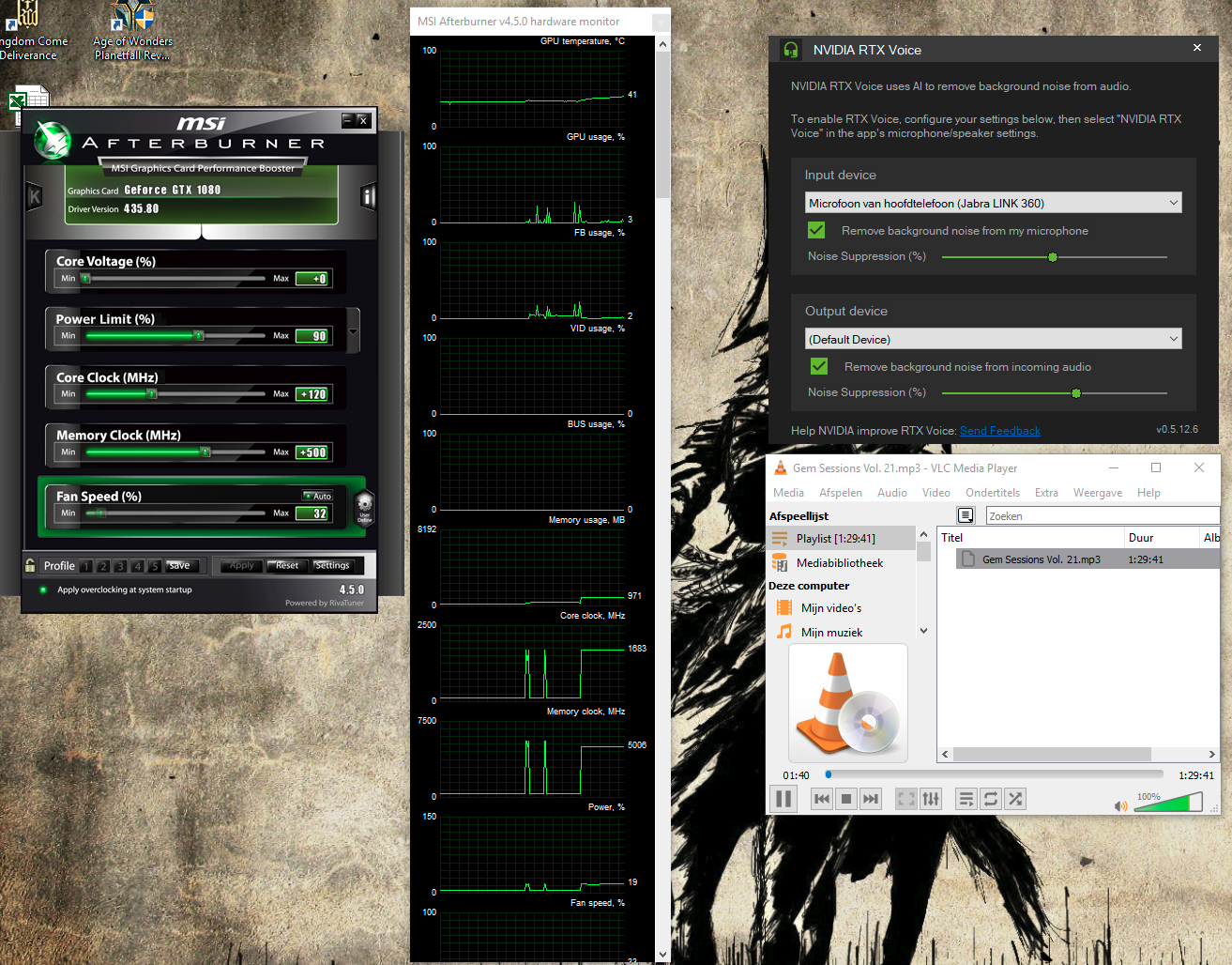Click Afterburner Apply button
The height and width of the screenshot is (965, 1232).
pyautogui.click(x=242, y=565)
